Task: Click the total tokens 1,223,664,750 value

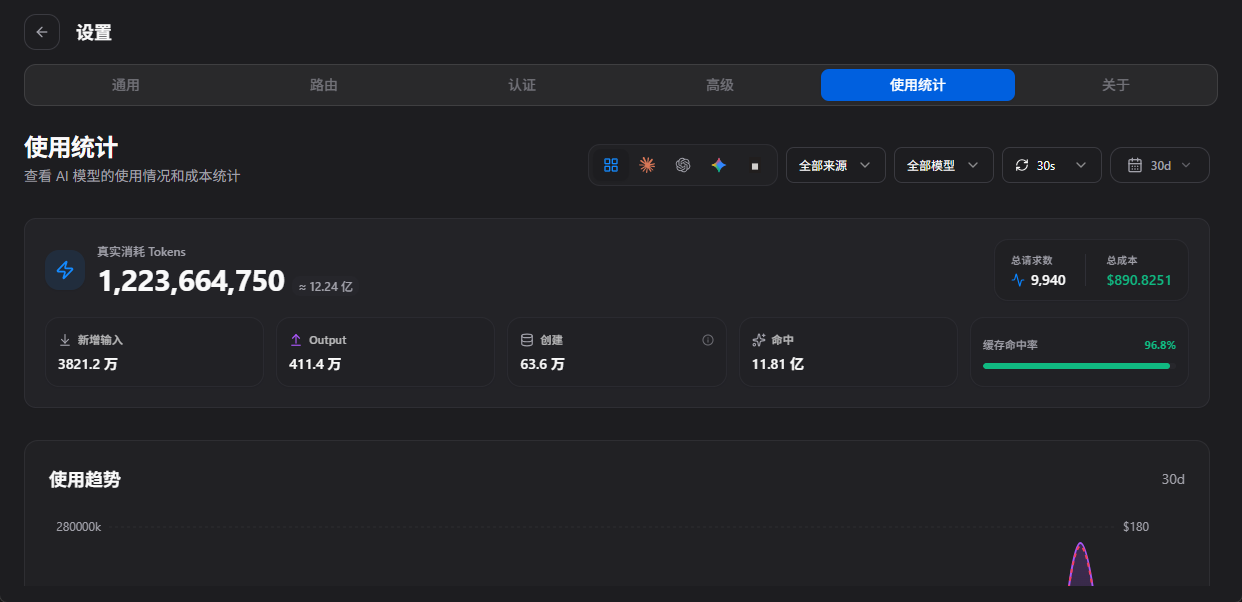Action: 191,282
